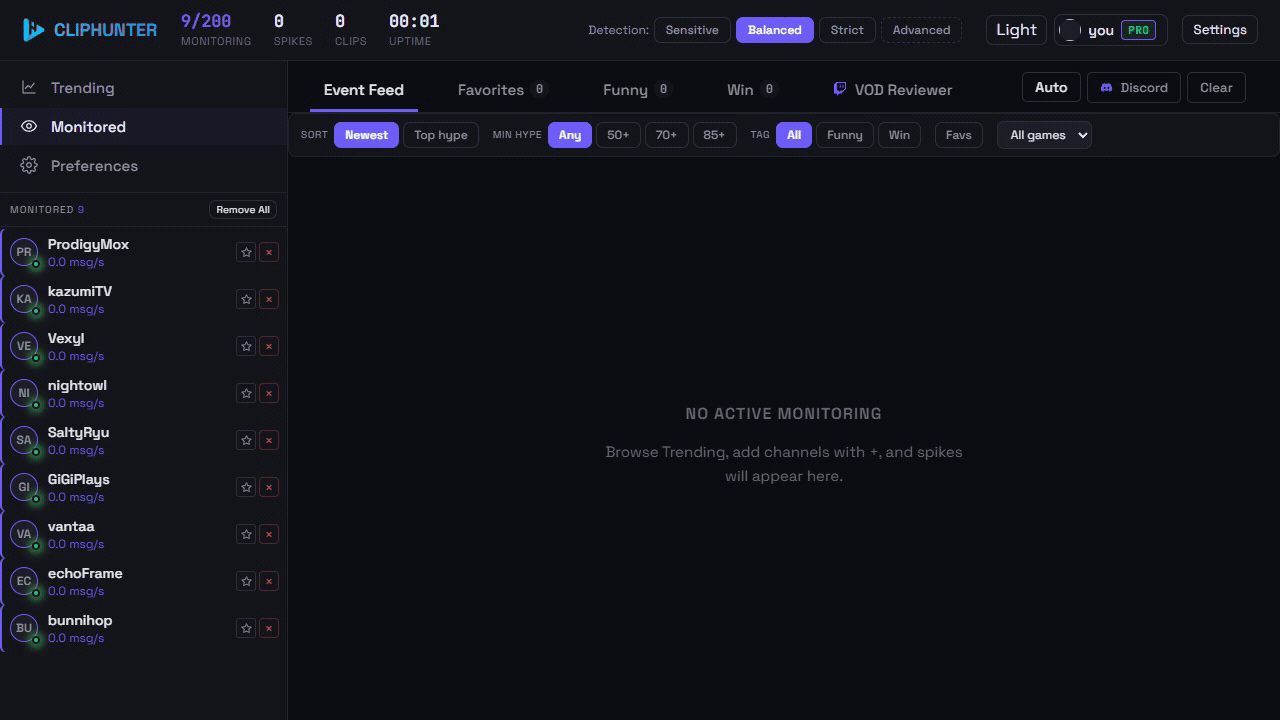Filter by Funny tag
Viewport: 1280px width, 720px height.
pyautogui.click(x=845, y=135)
